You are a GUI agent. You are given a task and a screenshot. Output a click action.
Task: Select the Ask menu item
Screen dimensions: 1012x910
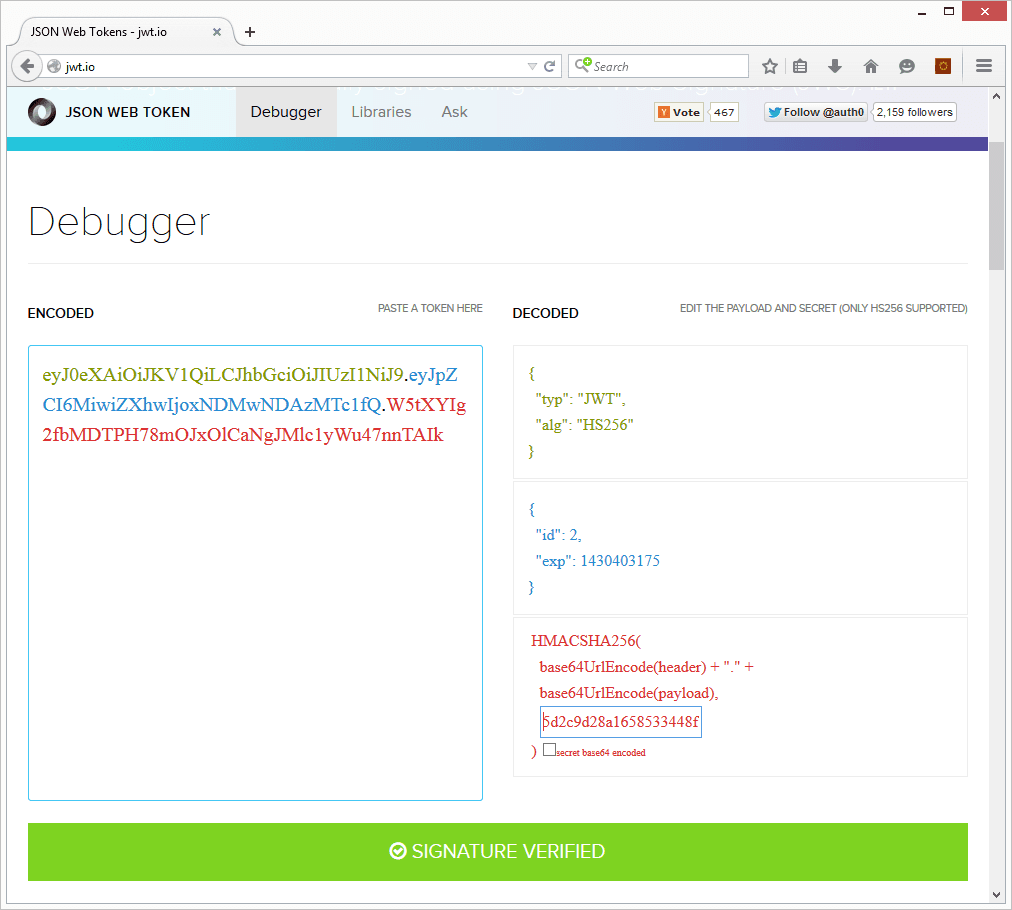[x=454, y=112]
